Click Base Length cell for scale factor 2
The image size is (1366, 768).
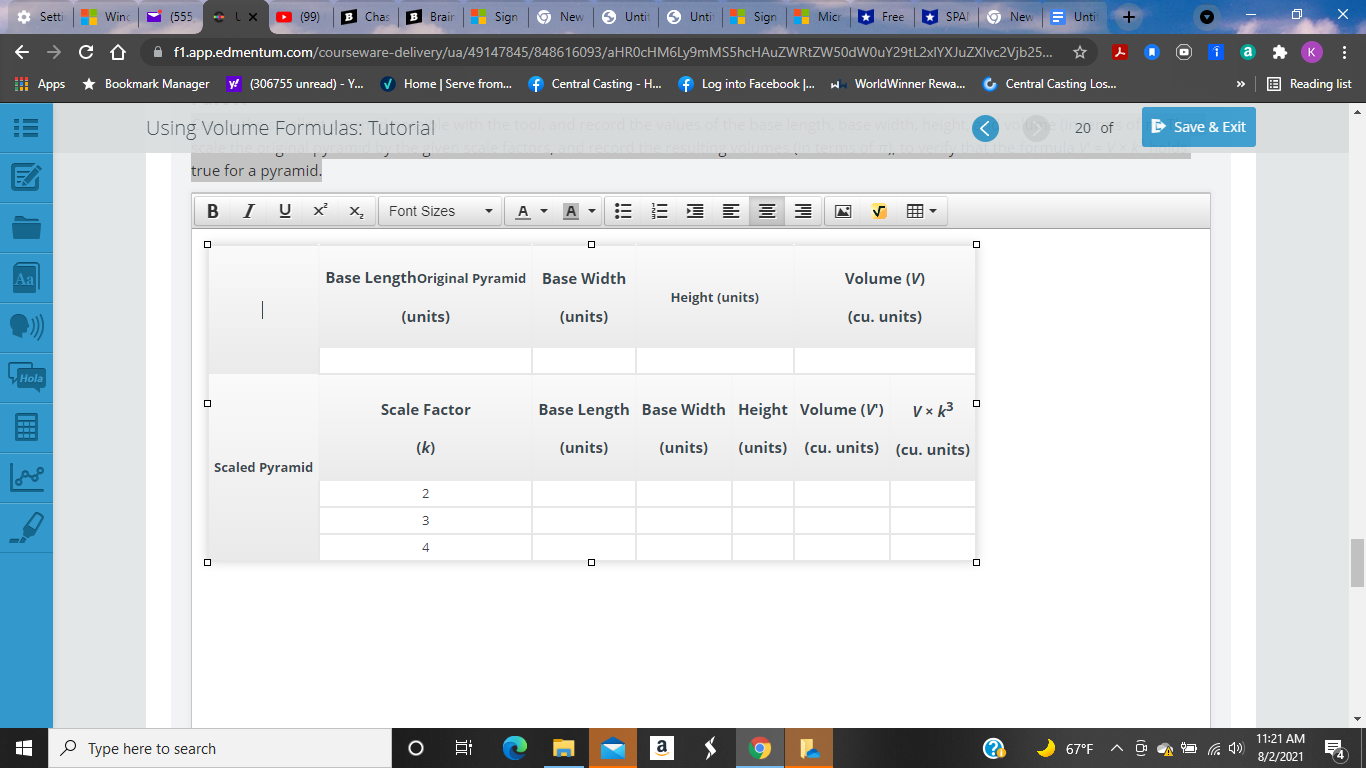tap(584, 493)
